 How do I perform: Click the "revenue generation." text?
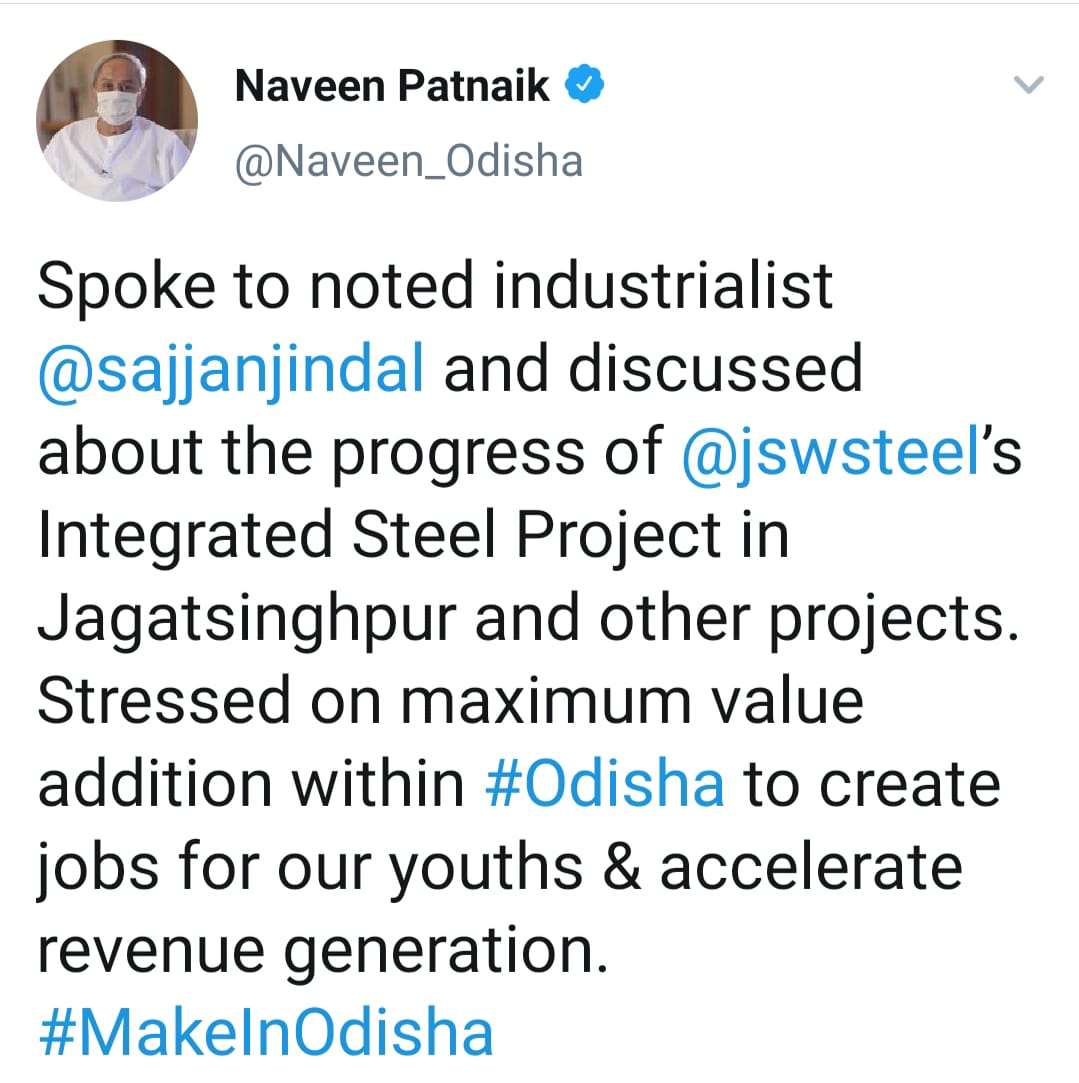tap(322, 950)
